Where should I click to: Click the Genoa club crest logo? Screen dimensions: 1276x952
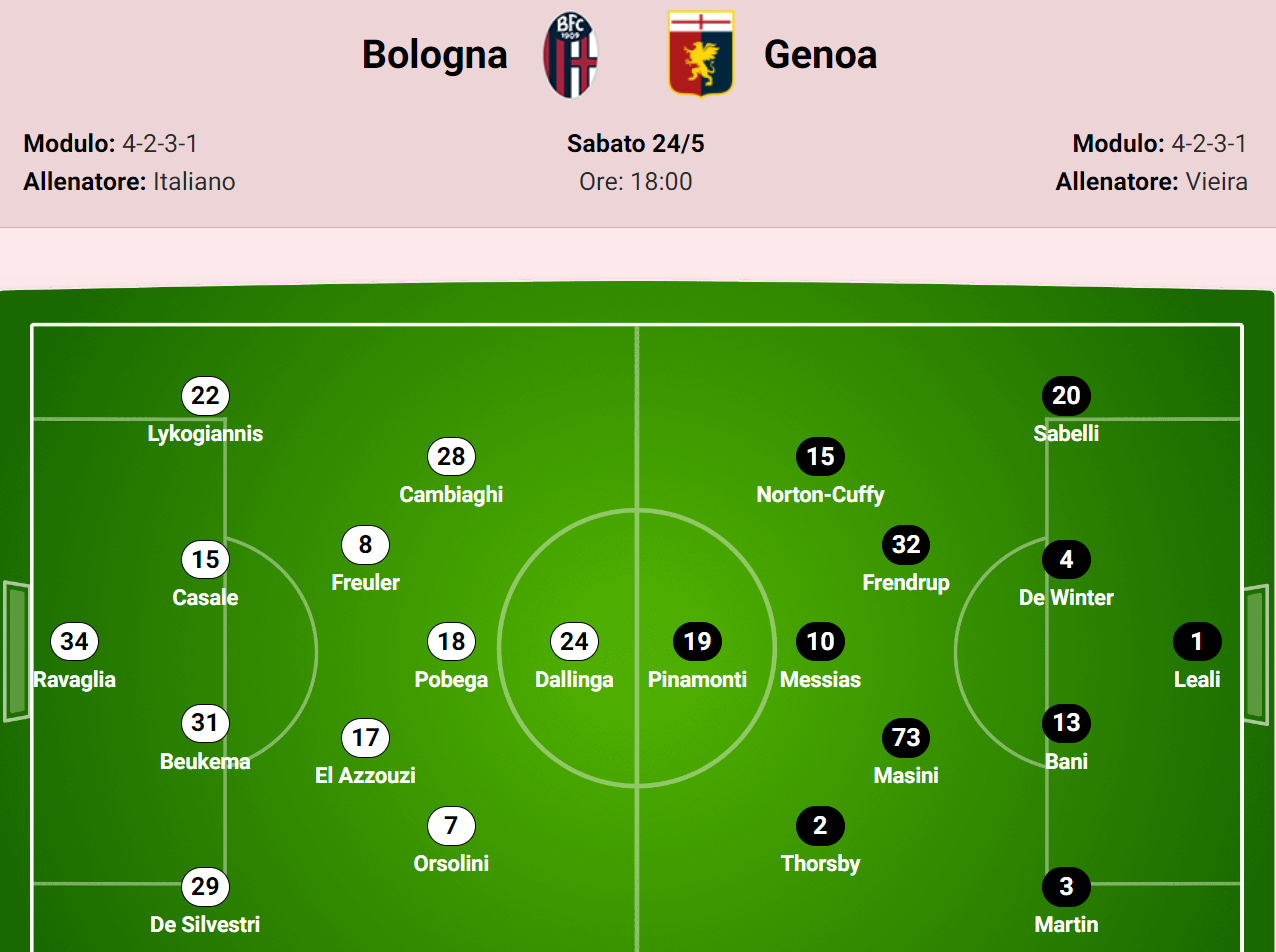pyautogui.click(x=701, y=54)
